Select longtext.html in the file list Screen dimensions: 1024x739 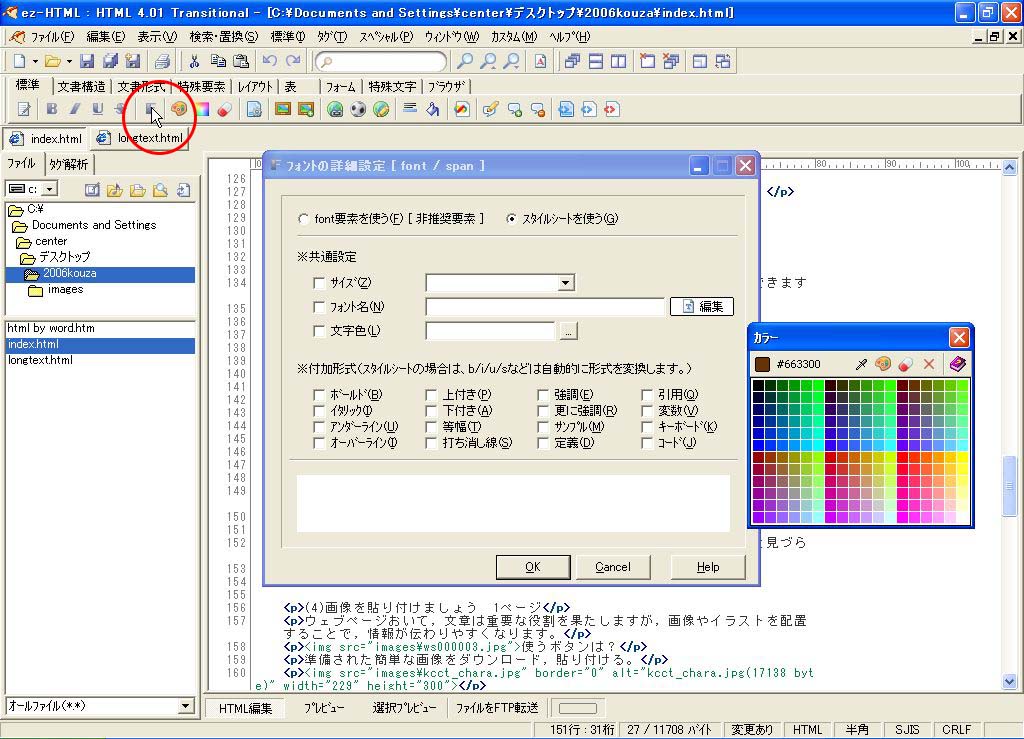coord(40,360)
